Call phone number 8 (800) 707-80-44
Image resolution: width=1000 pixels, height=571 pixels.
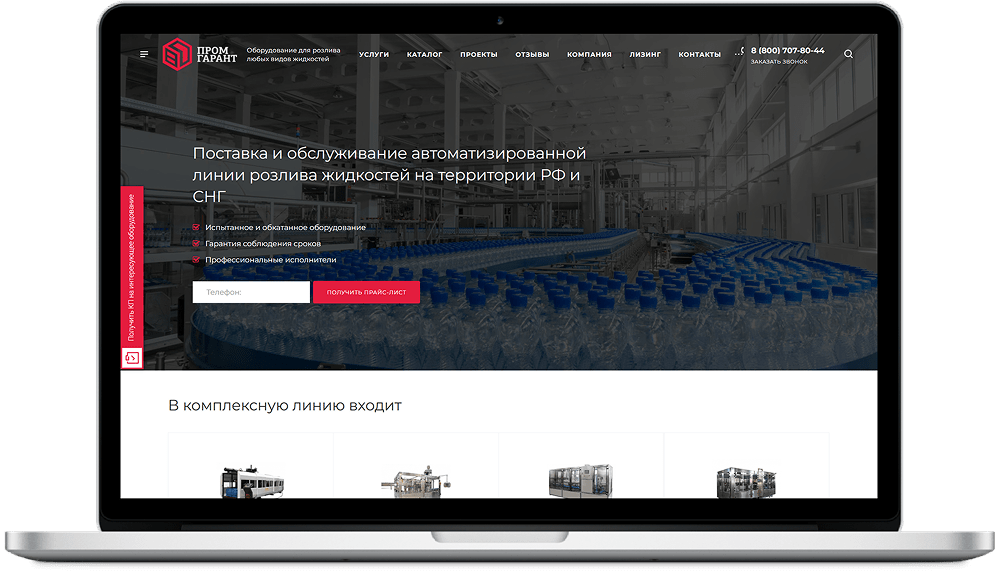(x=788, y=50)
